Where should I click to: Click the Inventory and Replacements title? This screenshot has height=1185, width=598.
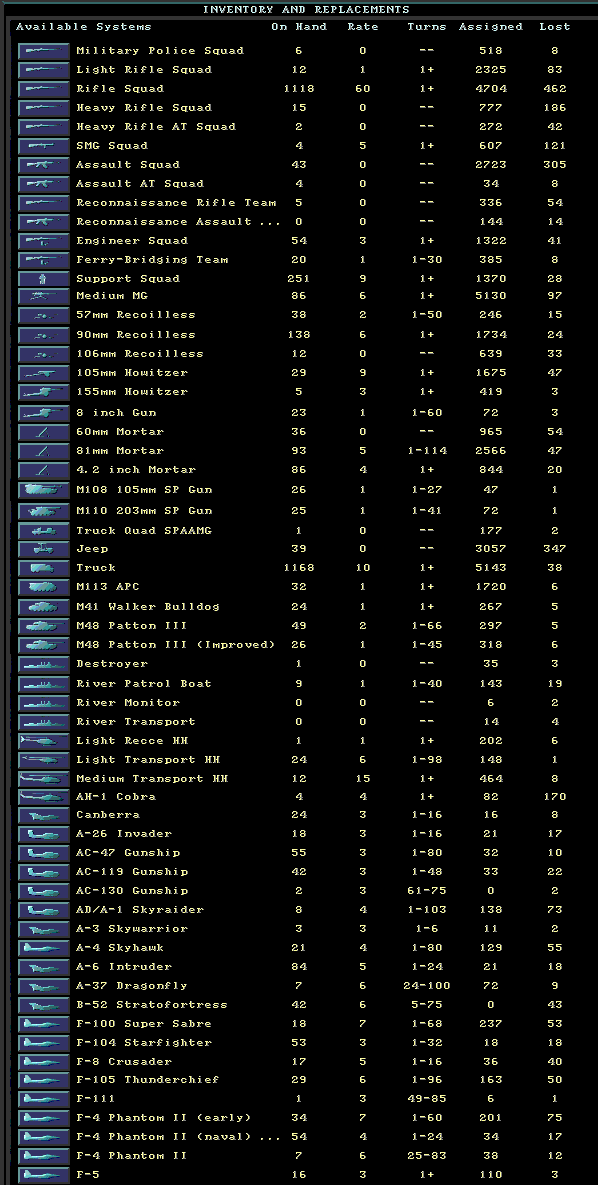point(306,10)
